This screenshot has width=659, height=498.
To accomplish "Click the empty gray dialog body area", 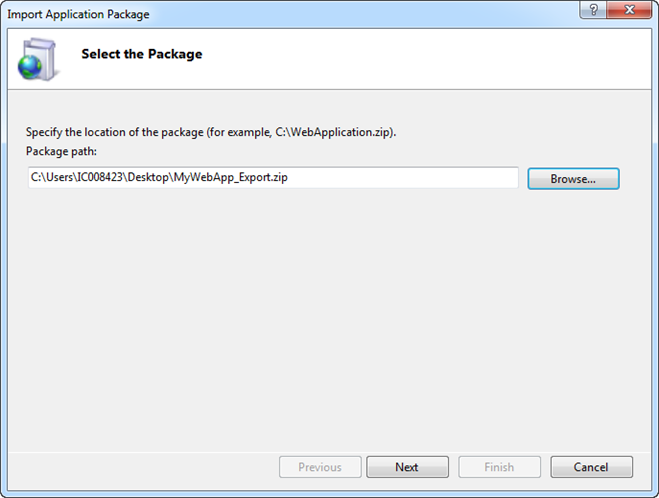I will pos(320,320).
